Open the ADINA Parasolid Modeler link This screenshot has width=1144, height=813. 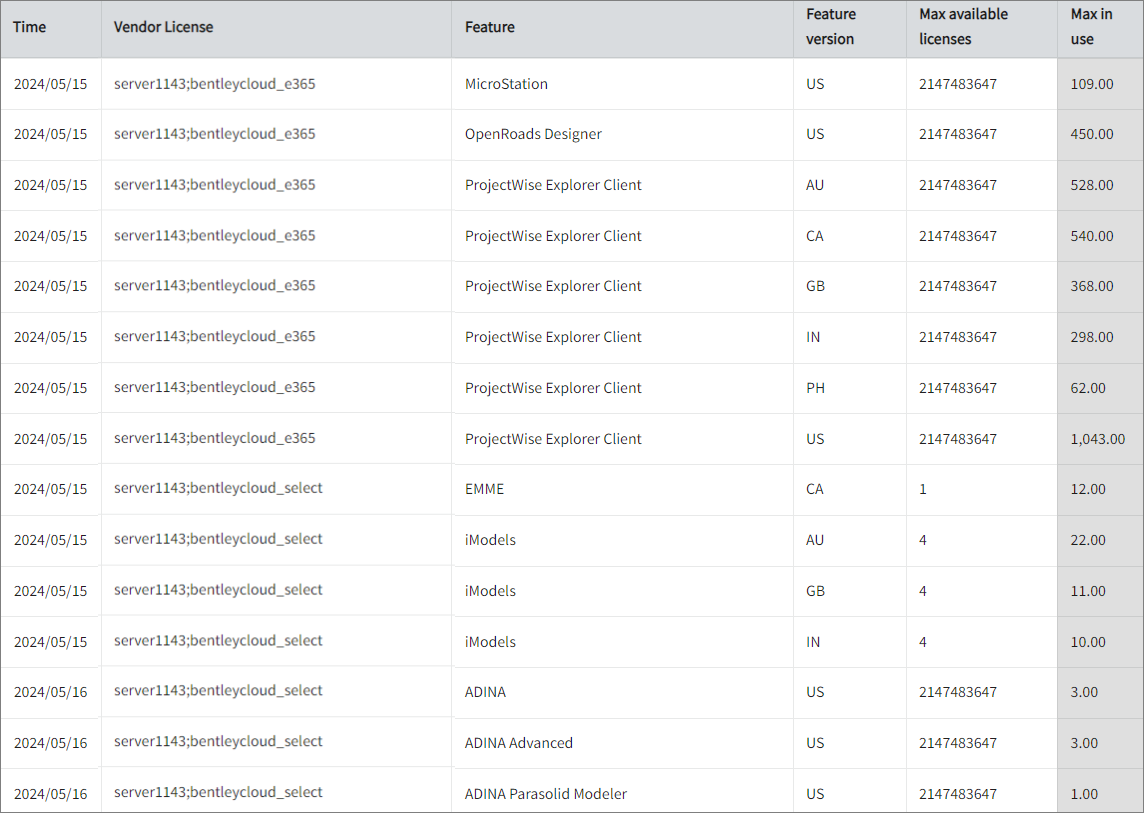click(x=546, y=793)
